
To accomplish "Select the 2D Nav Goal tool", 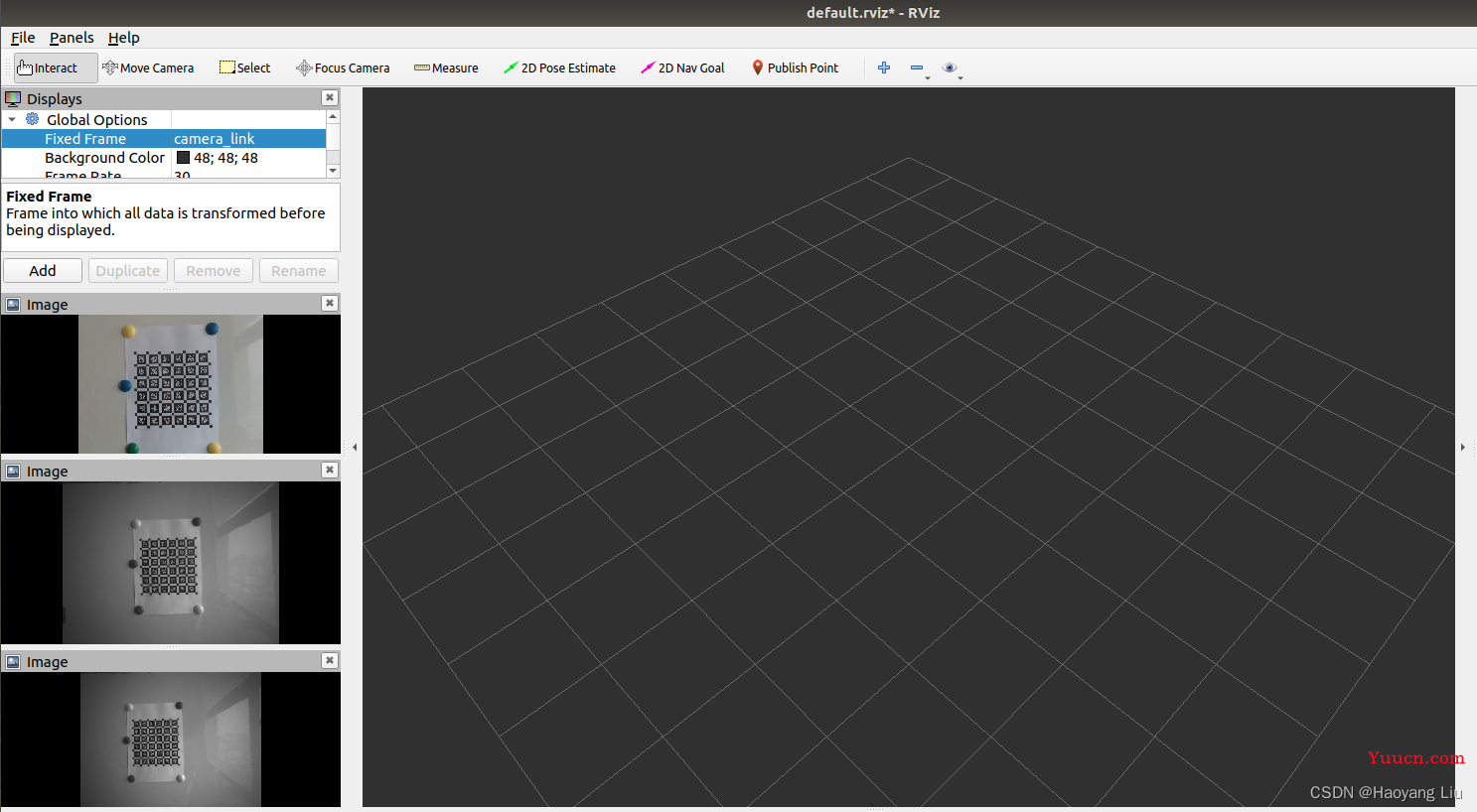I will pyautogui.click(x=683, y=68).
